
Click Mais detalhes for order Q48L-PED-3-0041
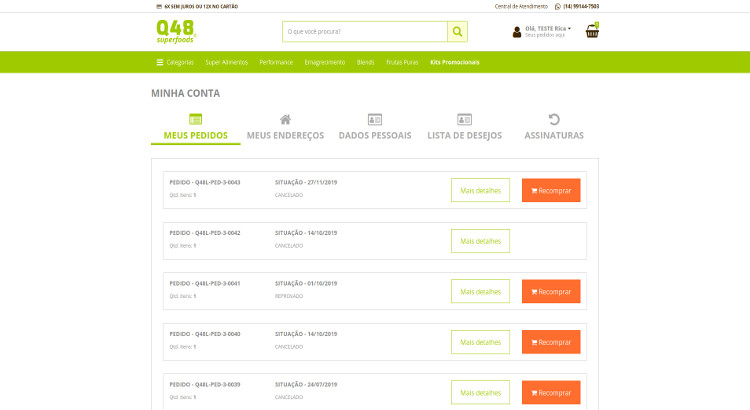(480, 291)
